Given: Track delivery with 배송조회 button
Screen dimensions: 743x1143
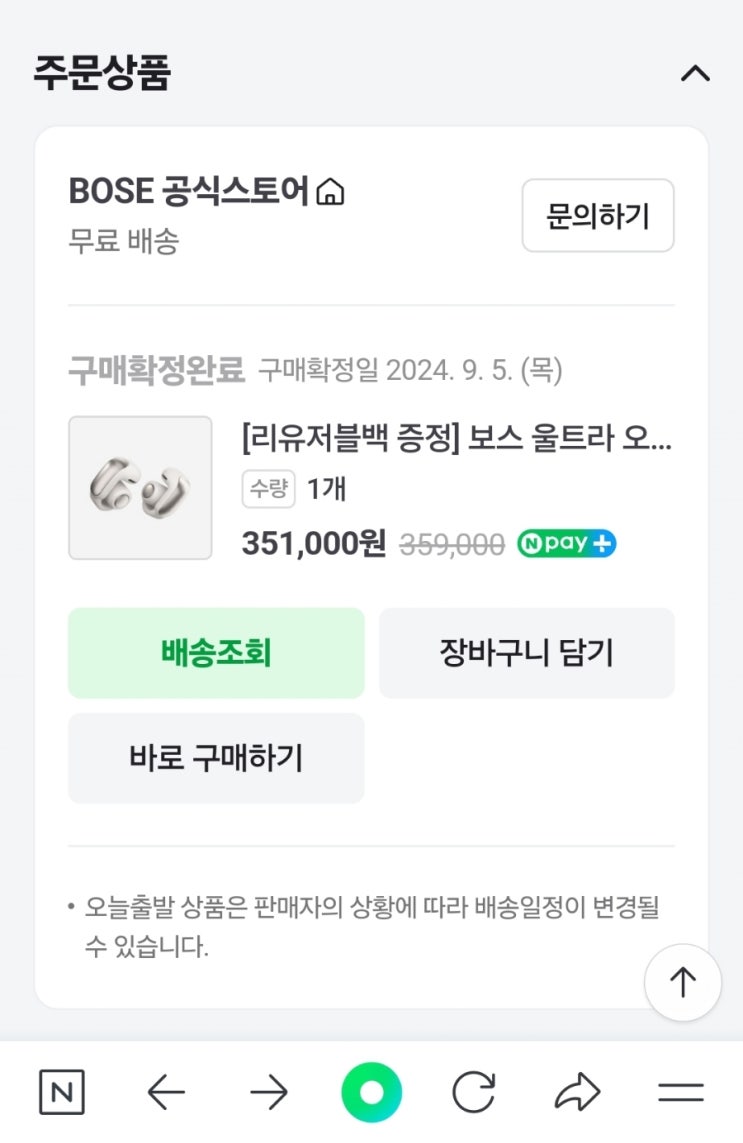Looking at the screenshot, I should pos(216,653).
